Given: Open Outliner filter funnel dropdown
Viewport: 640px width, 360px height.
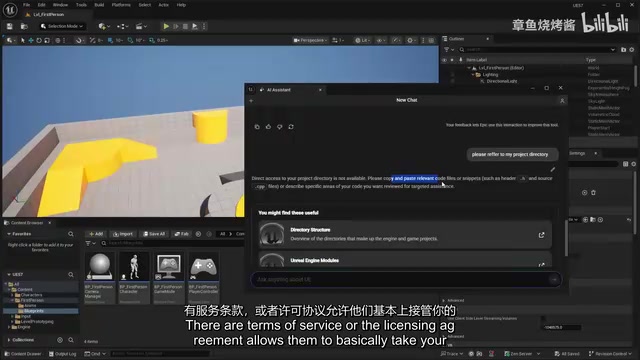Looking at the screenshot, I should coord(449,49).
